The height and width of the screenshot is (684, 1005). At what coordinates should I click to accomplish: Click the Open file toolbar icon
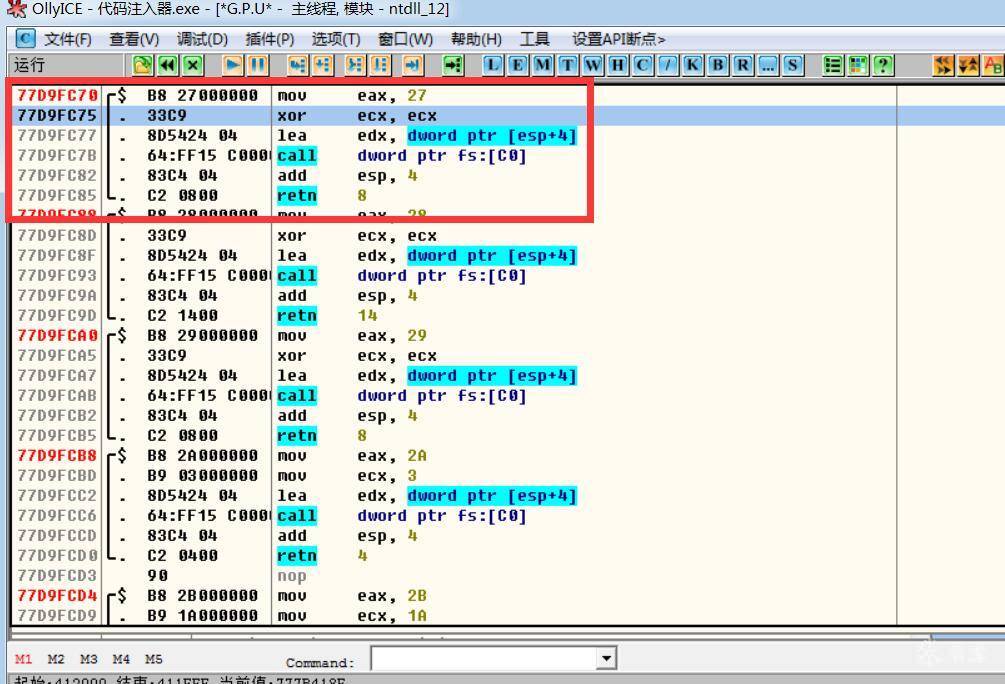(x=142, y=65)
